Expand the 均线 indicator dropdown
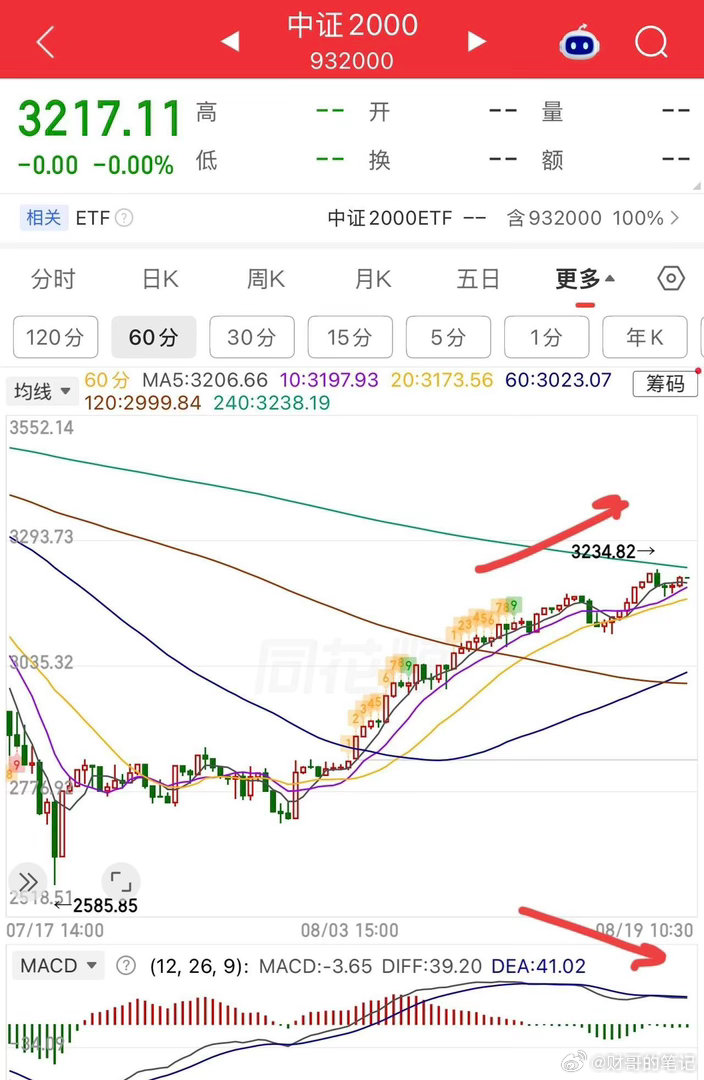 [41, 391]
